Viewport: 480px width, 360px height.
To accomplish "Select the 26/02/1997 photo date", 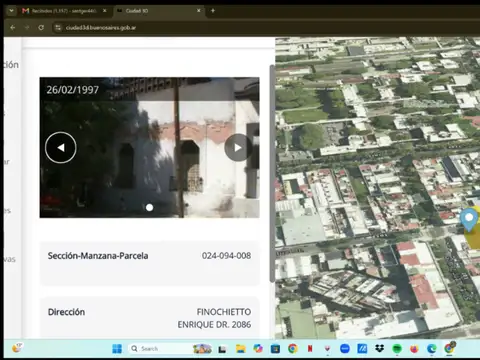I will tap(72, 90).
